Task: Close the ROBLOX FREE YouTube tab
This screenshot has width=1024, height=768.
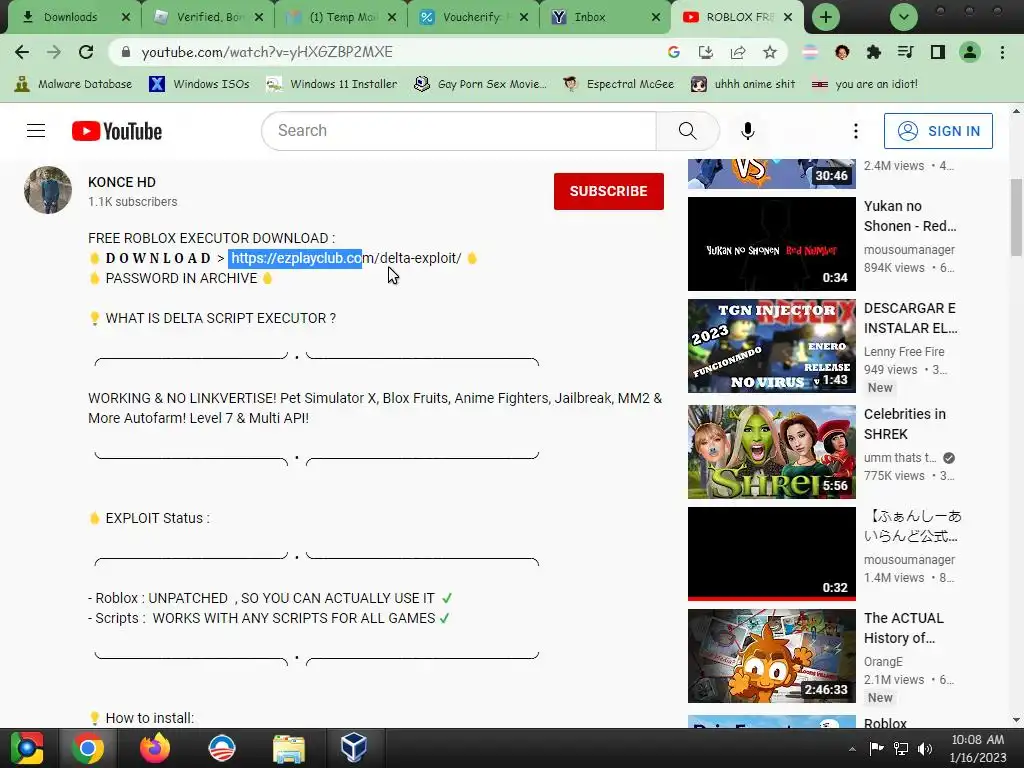Action: click(x=788, y=17)
